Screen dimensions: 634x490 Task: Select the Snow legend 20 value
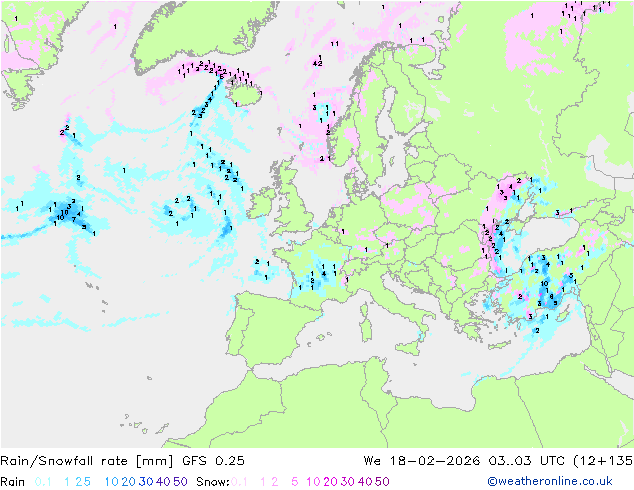(331, 482)
